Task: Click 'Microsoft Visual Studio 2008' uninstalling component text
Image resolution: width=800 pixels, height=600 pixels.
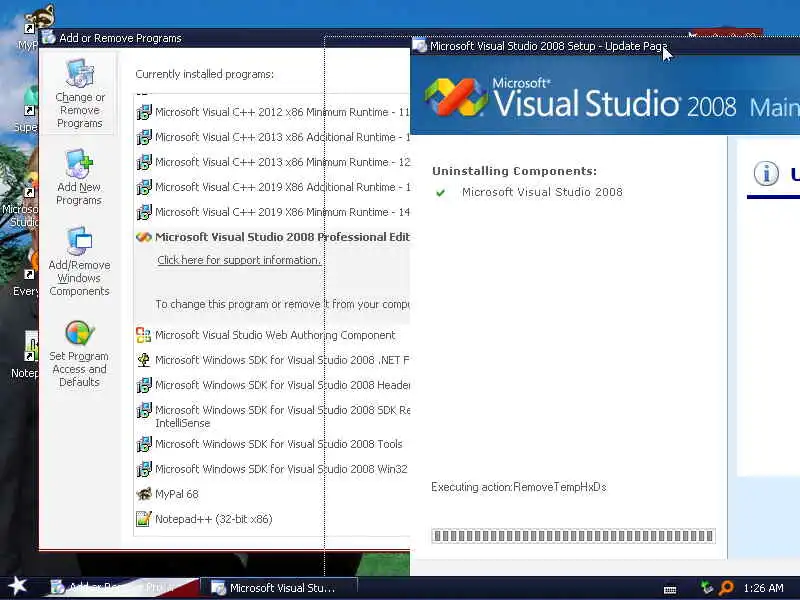Action: pos(542,192)
